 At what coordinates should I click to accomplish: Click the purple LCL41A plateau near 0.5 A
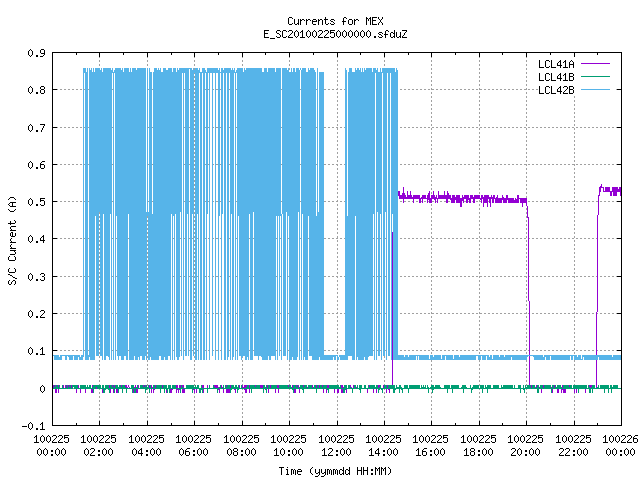tap(462, 199)
